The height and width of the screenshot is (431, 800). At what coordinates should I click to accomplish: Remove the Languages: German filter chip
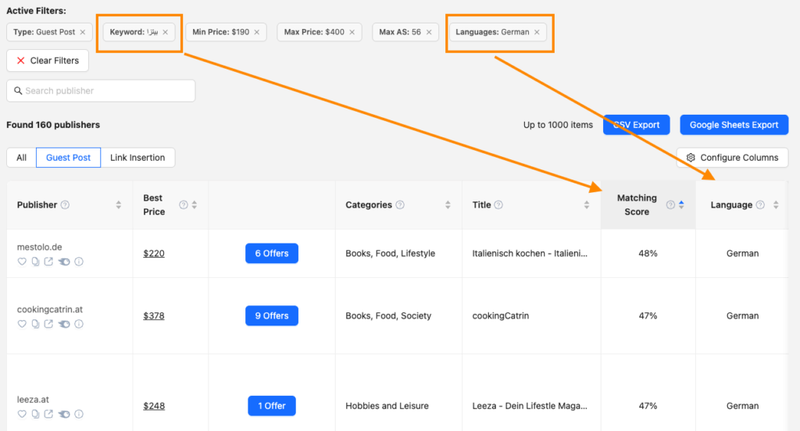pos(537,32)
